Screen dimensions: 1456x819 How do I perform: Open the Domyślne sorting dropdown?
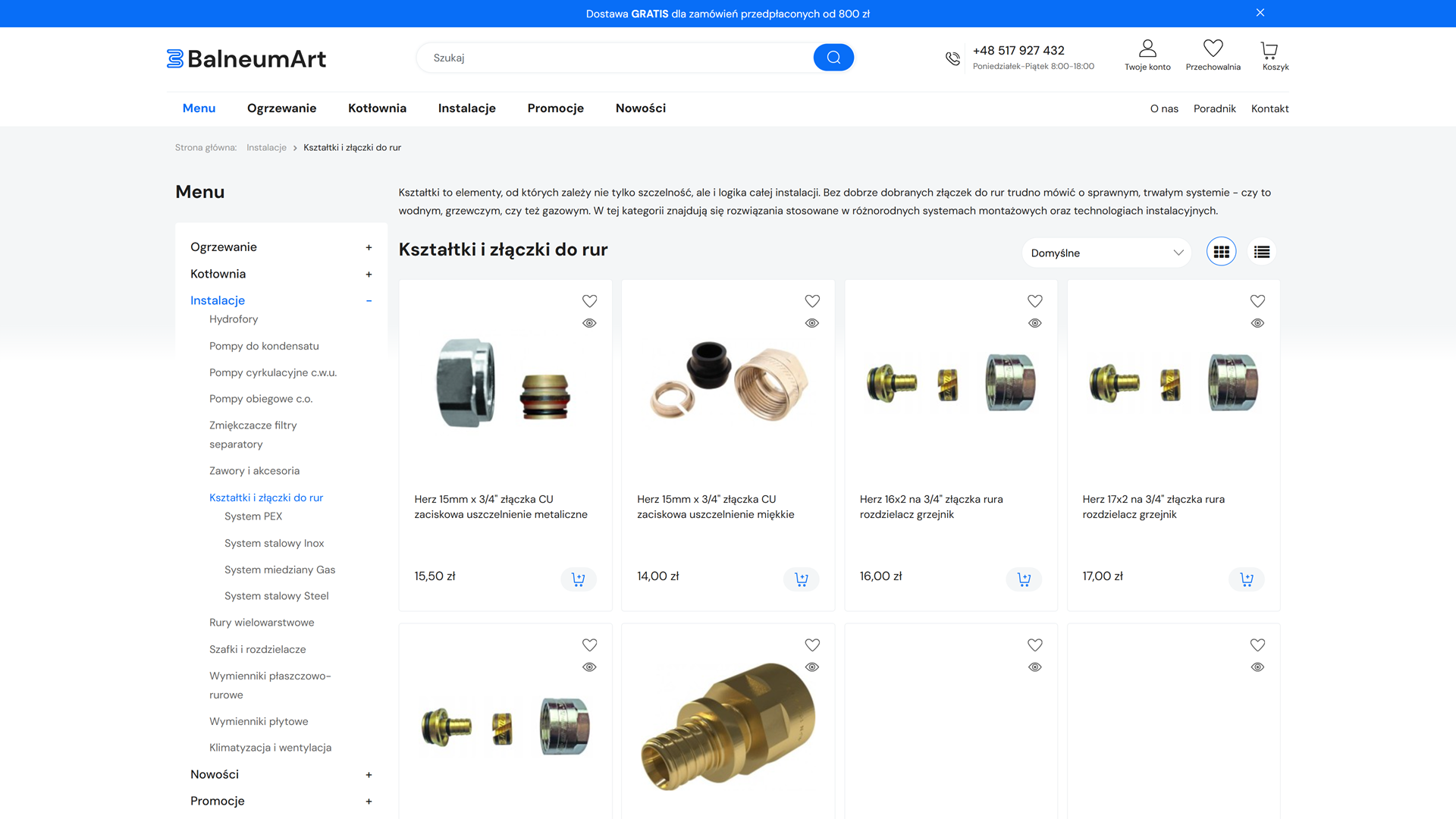(x=1106, y=253)
